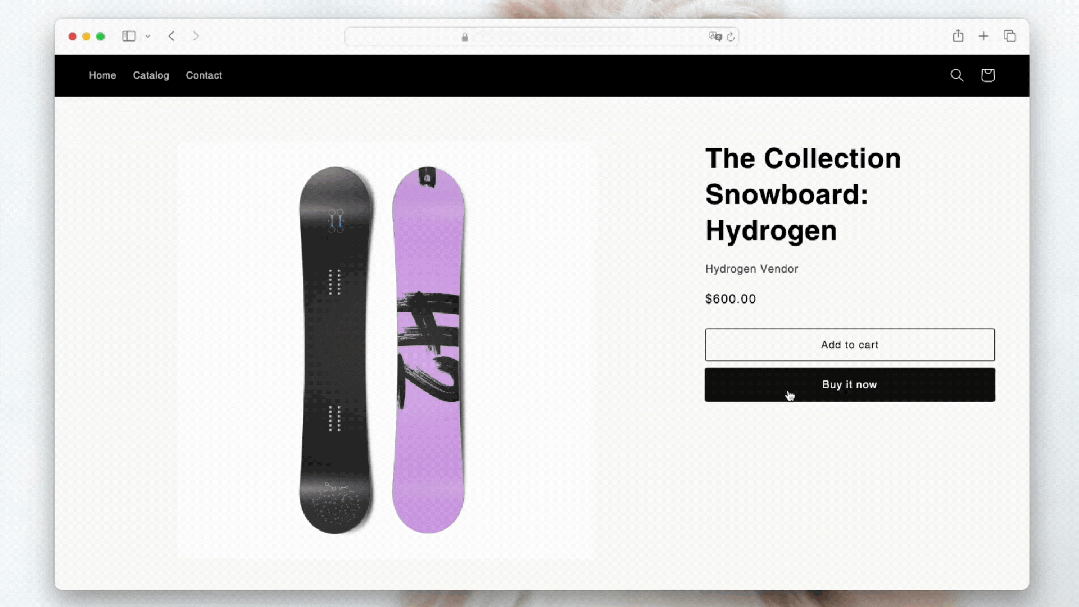Go back with the back arrow

point(171,36)
